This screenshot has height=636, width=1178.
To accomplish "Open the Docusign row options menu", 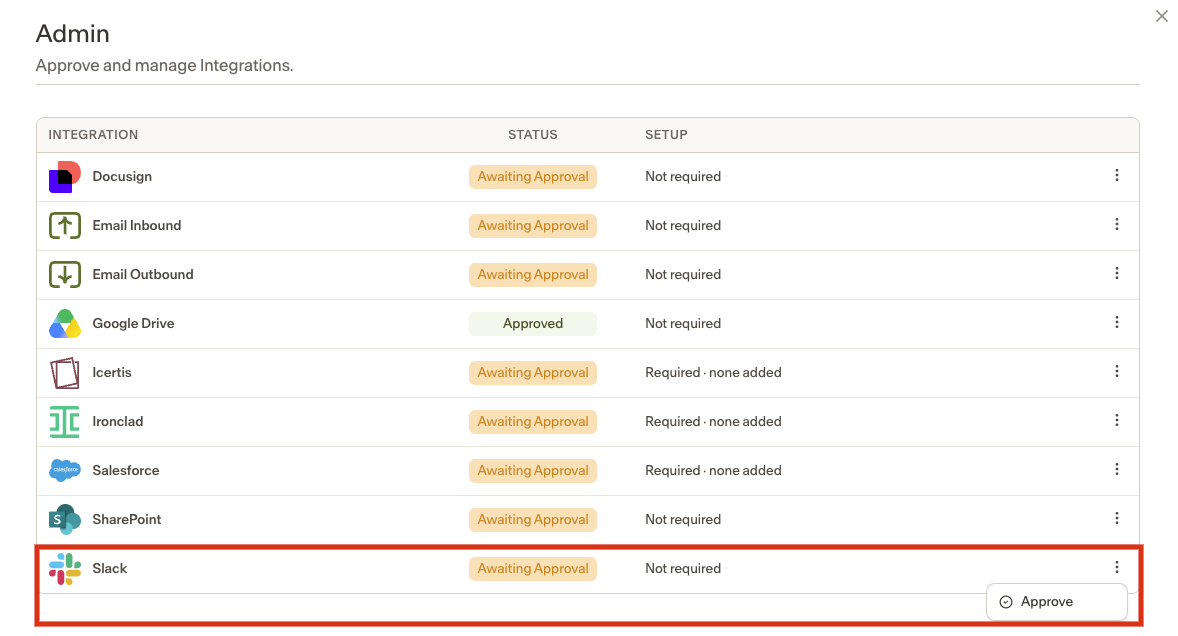I will (x=1117, y=176).
